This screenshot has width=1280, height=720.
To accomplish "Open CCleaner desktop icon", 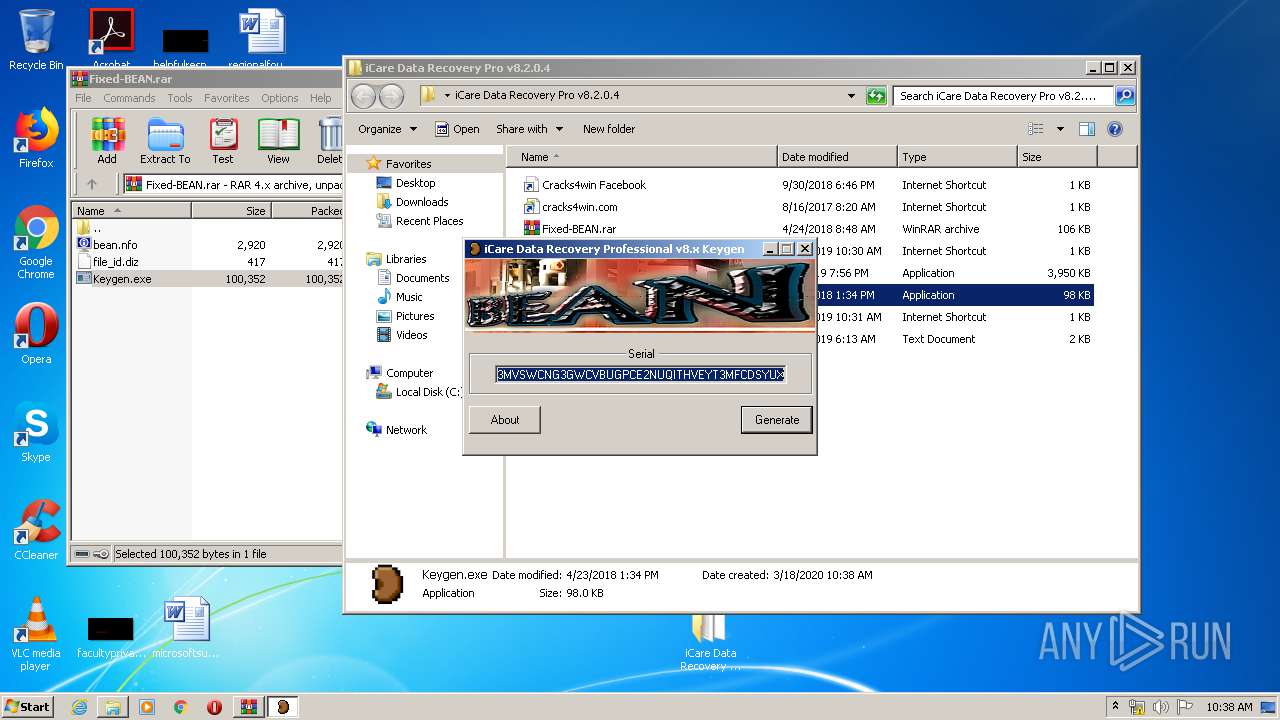I will pyautogui.click(x=36, y=529).
